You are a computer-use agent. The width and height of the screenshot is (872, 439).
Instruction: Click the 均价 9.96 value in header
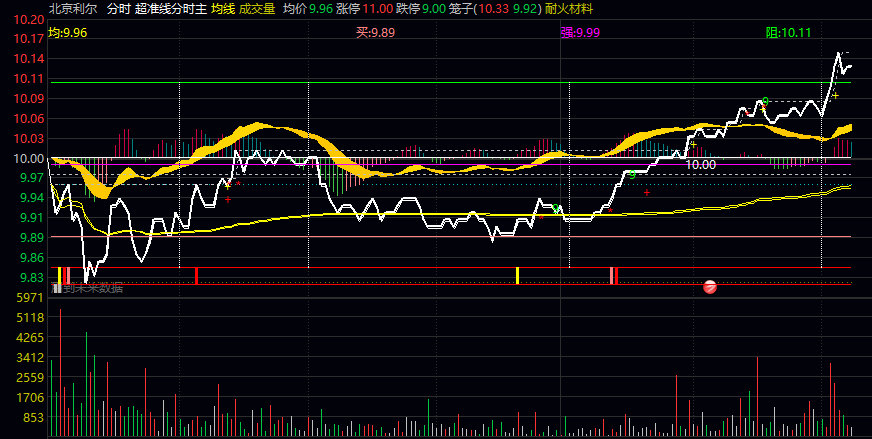click(308, 9)
